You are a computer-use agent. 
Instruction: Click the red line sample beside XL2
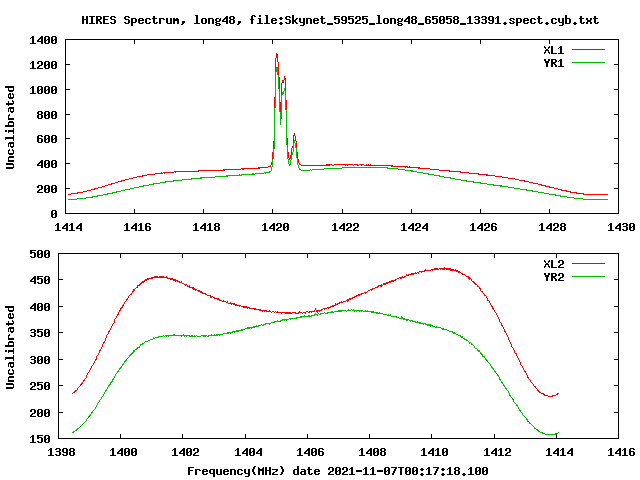pos(588,264)
